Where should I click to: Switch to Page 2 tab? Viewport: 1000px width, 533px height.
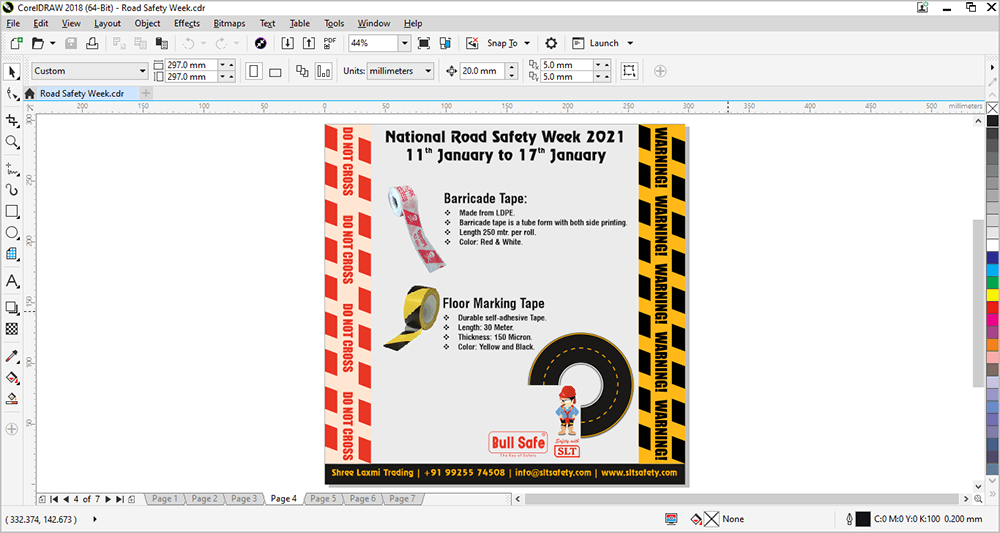coord(205,499)
